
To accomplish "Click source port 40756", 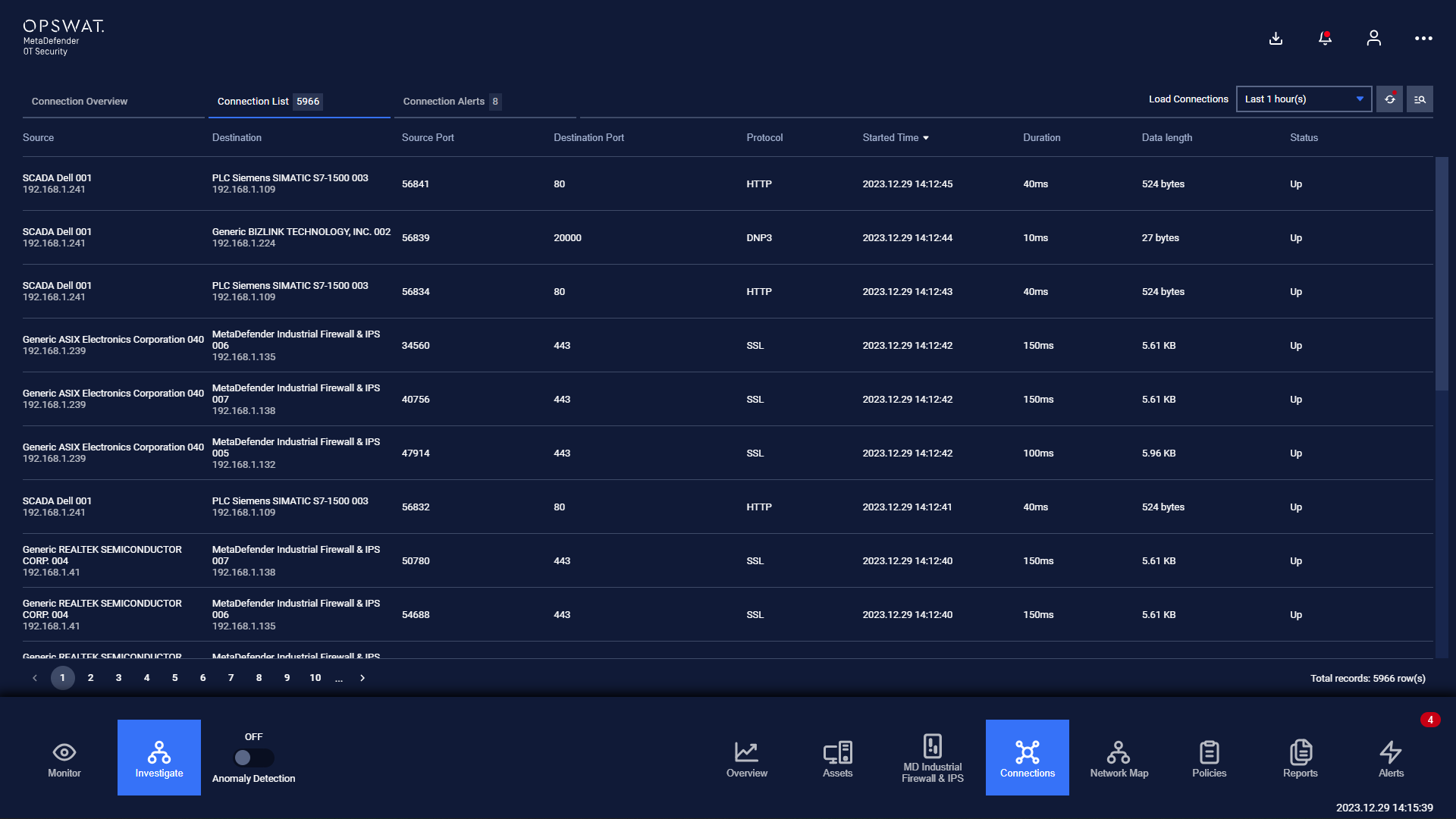I will coord(416,400).
